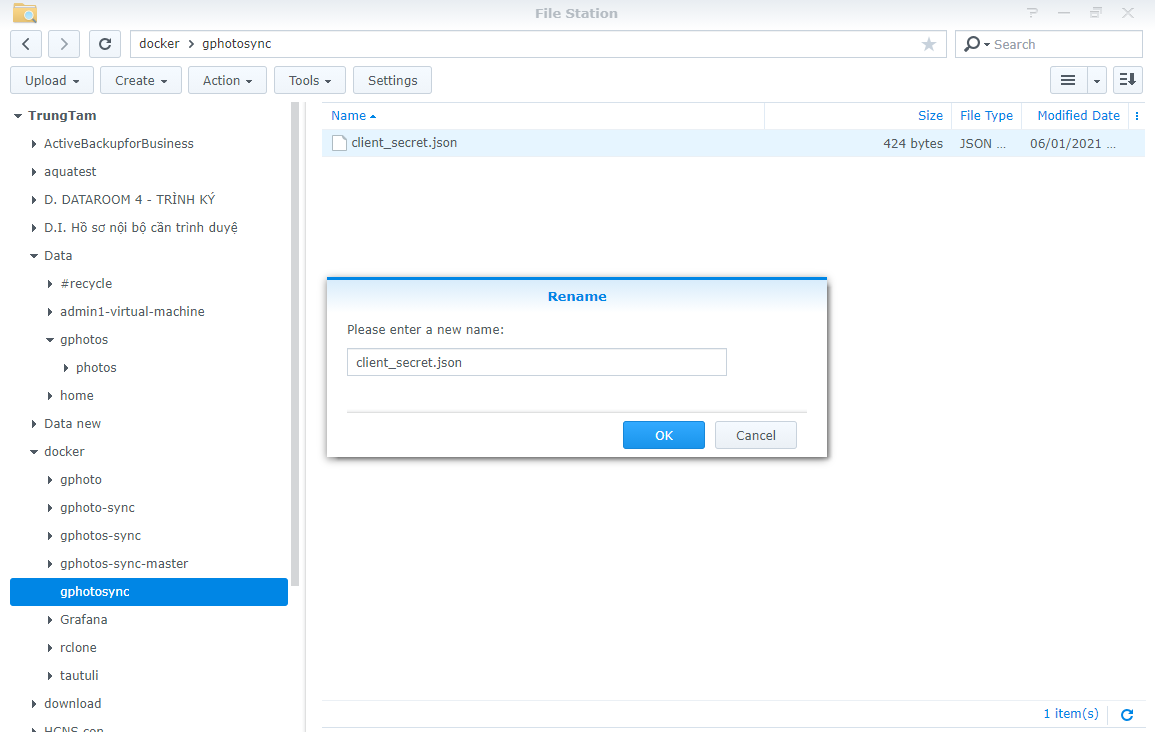The width and height of the screenshot is (1155, 732).
Task: Click the refresh icon in status bar
Action: tap(1127, 714)
